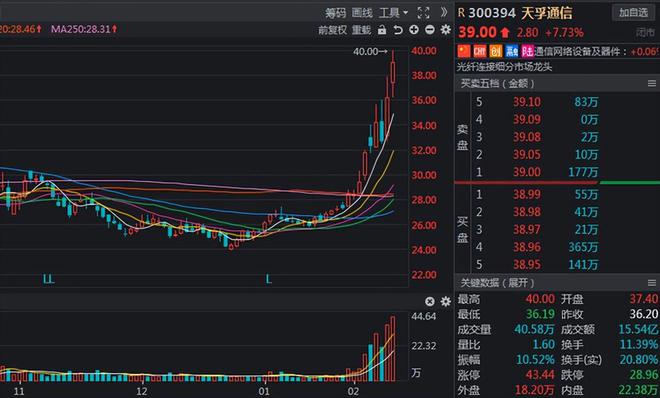Collapse side panel with double chevron
The image size is (660, 398).
[x=444, y=13]
